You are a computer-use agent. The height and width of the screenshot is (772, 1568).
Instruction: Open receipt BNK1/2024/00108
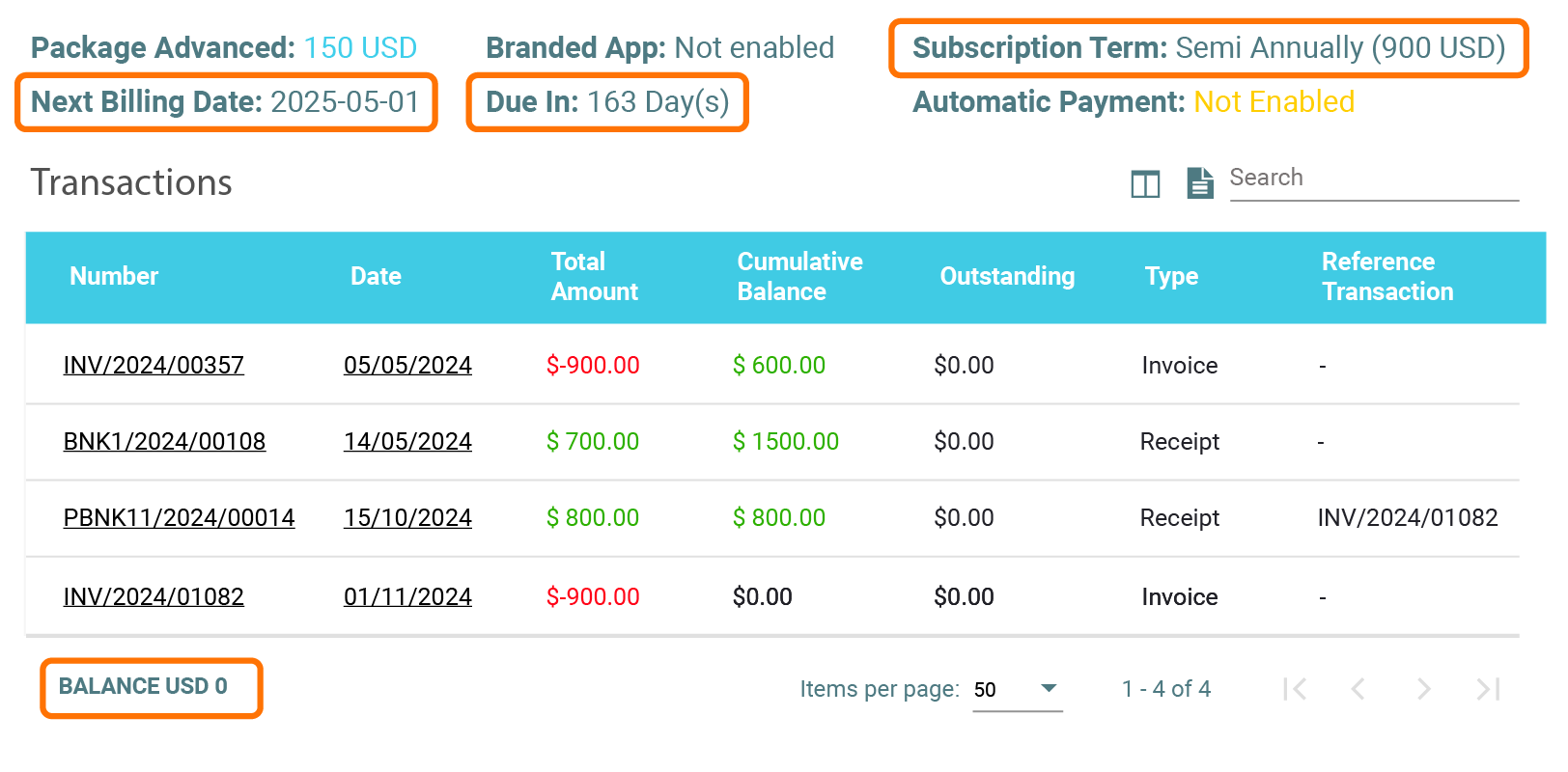[x=164, y=442]
